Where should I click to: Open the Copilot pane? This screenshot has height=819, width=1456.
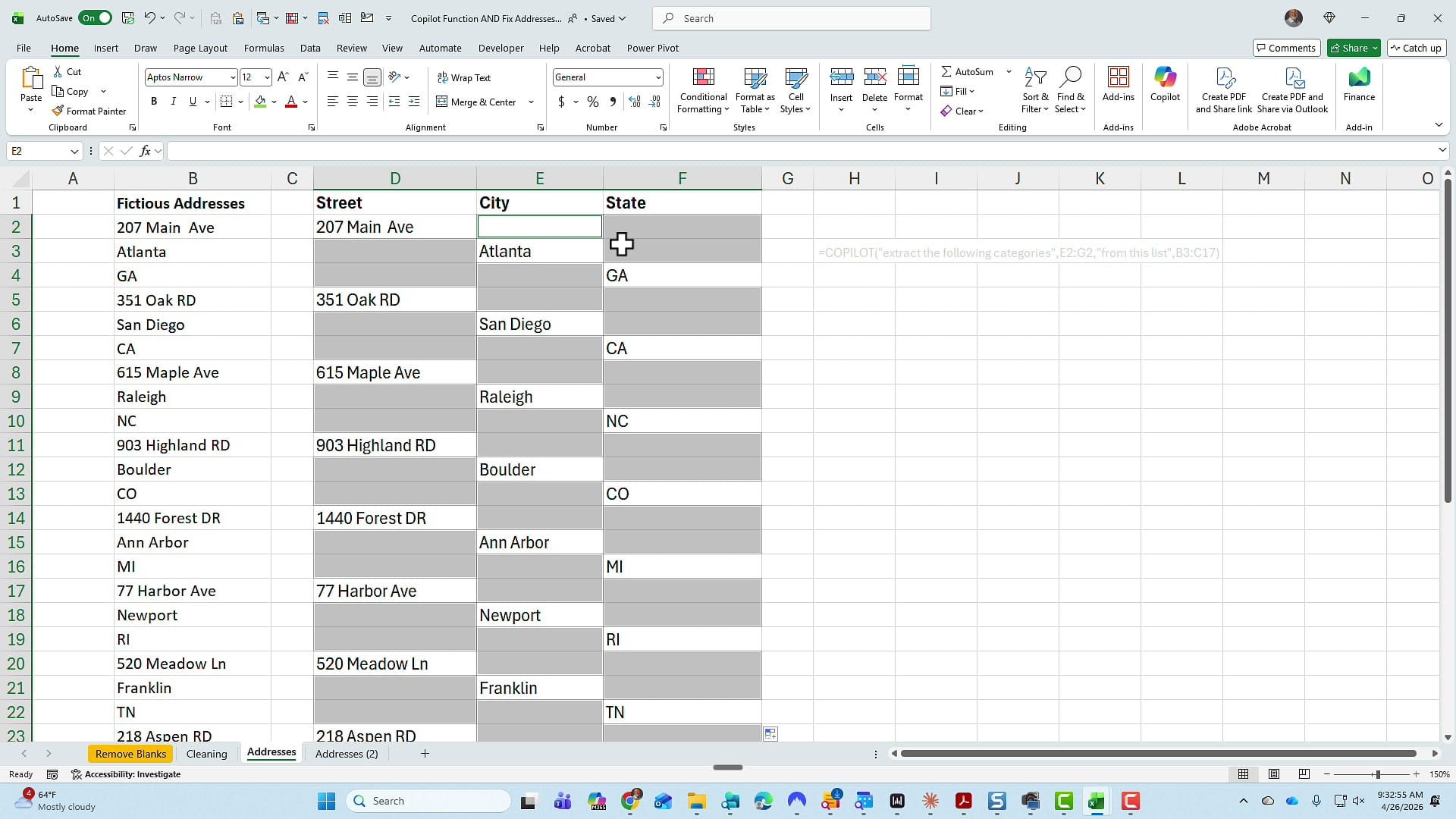[1164, 89]
